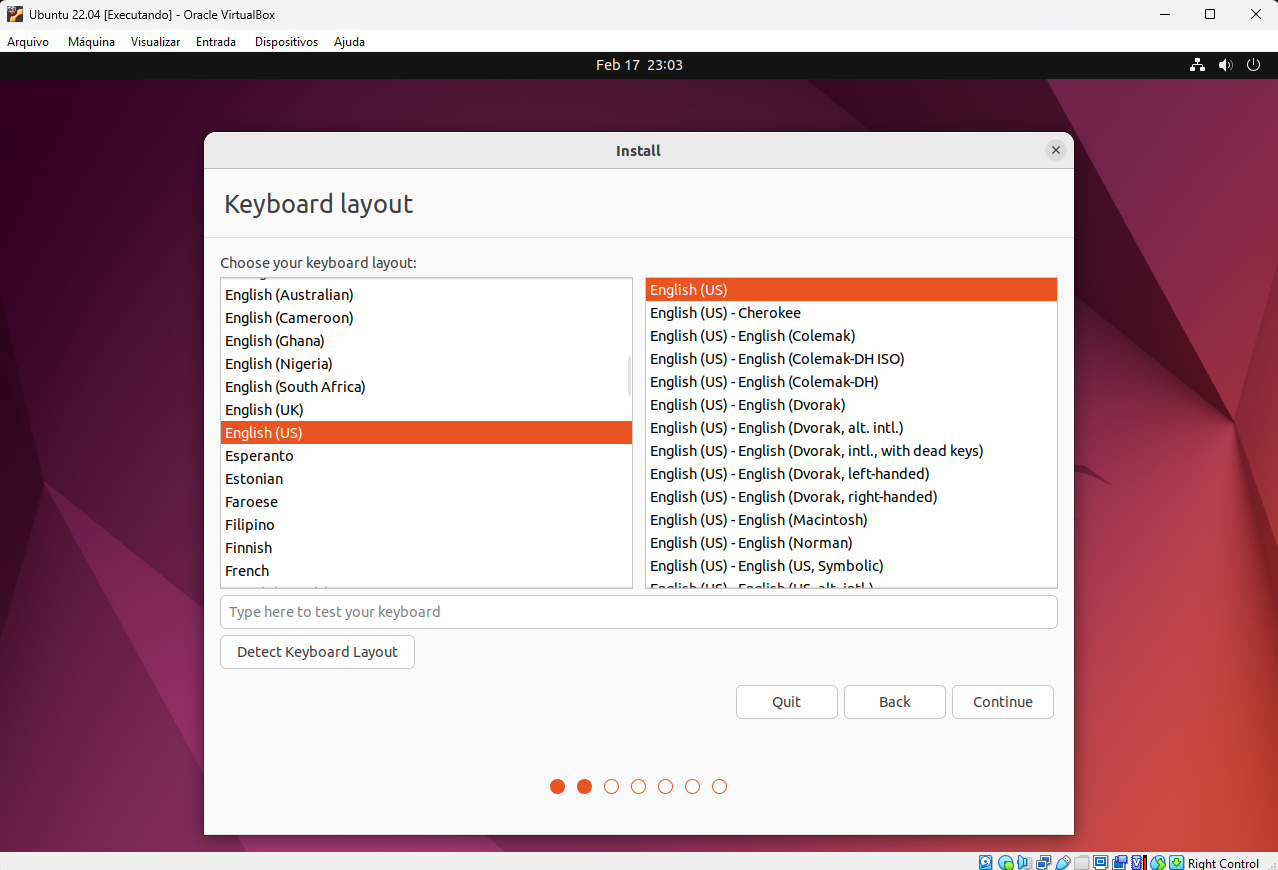Select English (UK) in the layout list
This screenshot has width=1278, height=870.
pyautogui.click(x=264, y=410)
